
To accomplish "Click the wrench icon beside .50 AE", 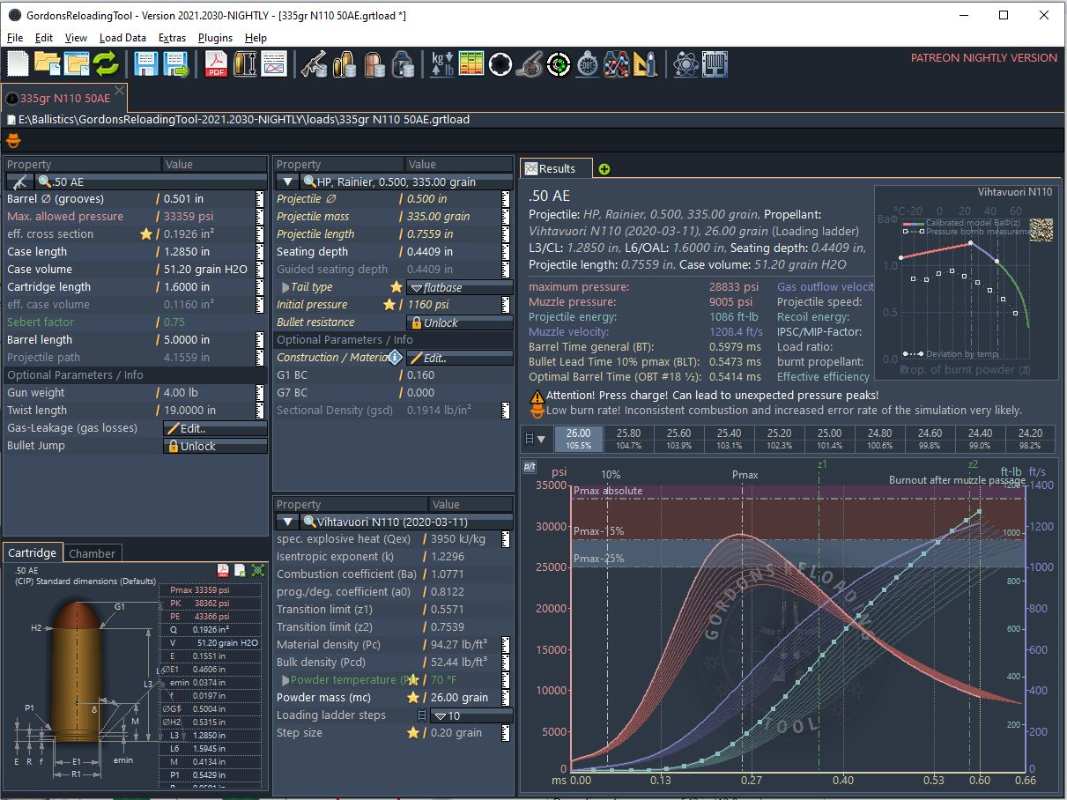I will [x=20, y=182].
